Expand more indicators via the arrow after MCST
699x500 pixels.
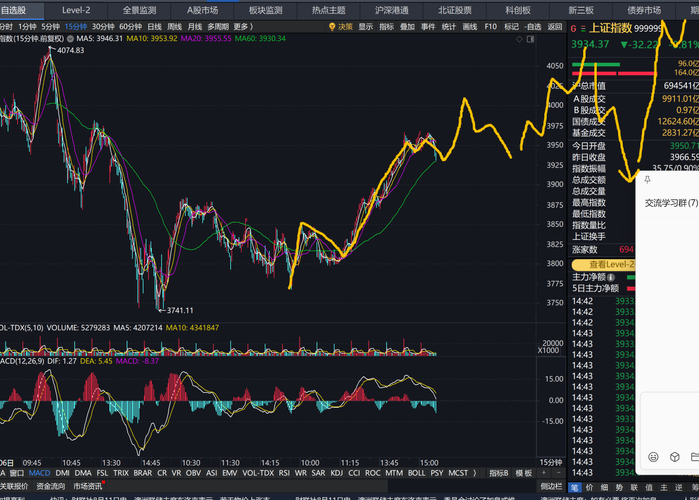coord(474,473)
